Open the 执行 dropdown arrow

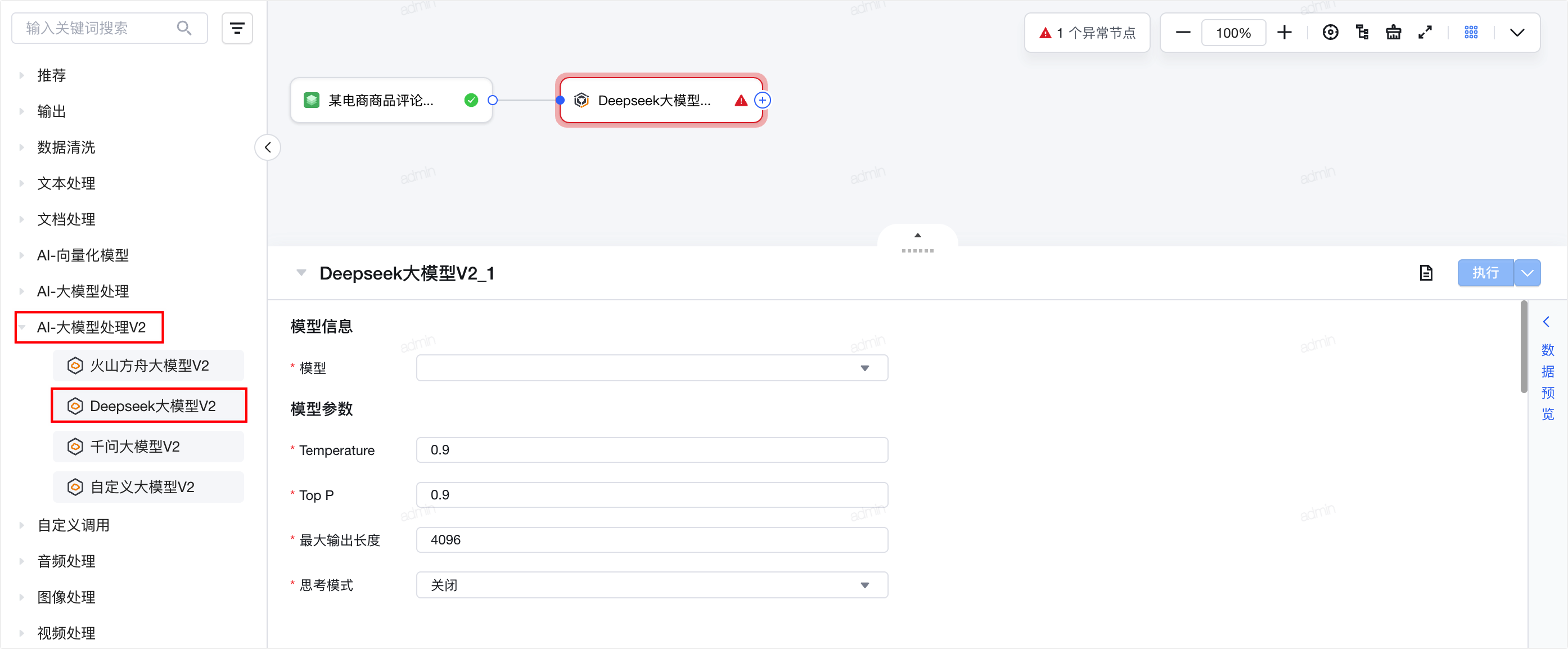(x=1527, y=273)
